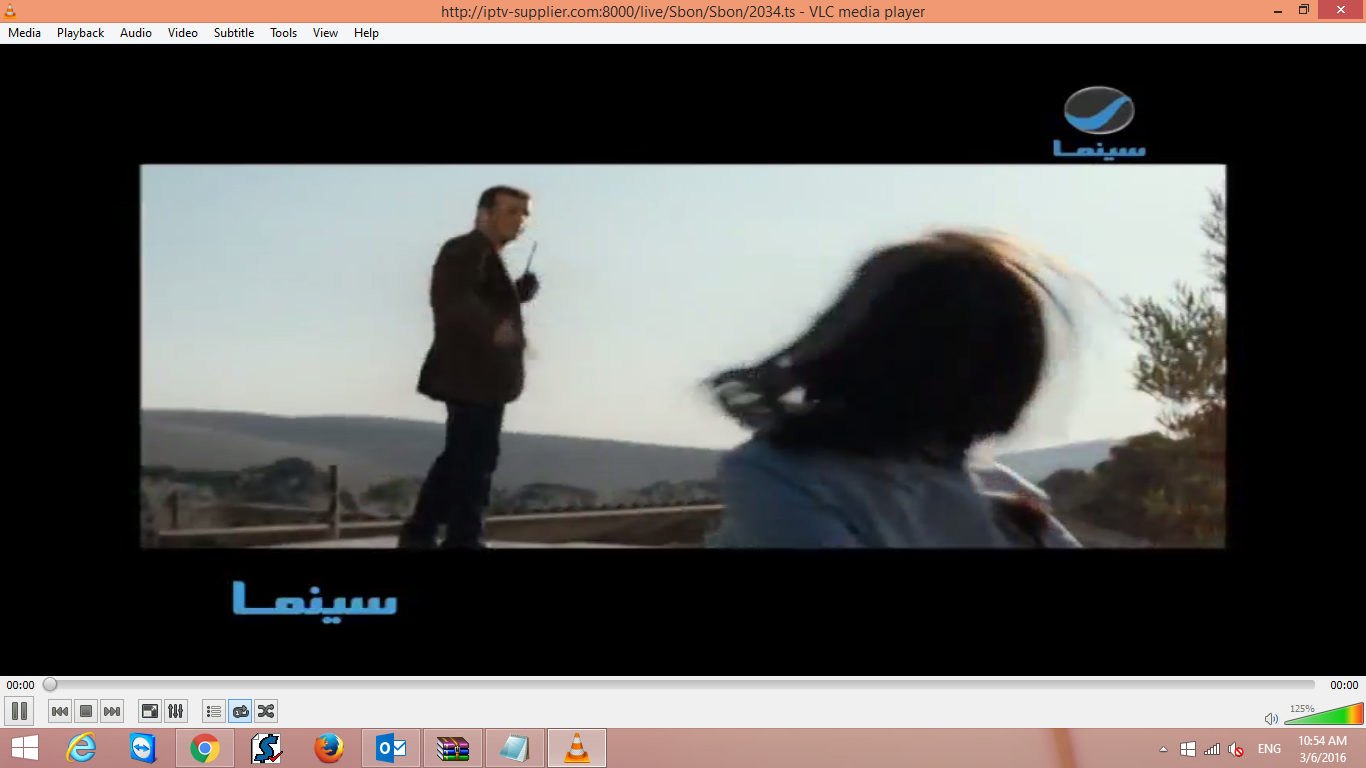Open WinRAR from taskbar

tap(453, 748)
